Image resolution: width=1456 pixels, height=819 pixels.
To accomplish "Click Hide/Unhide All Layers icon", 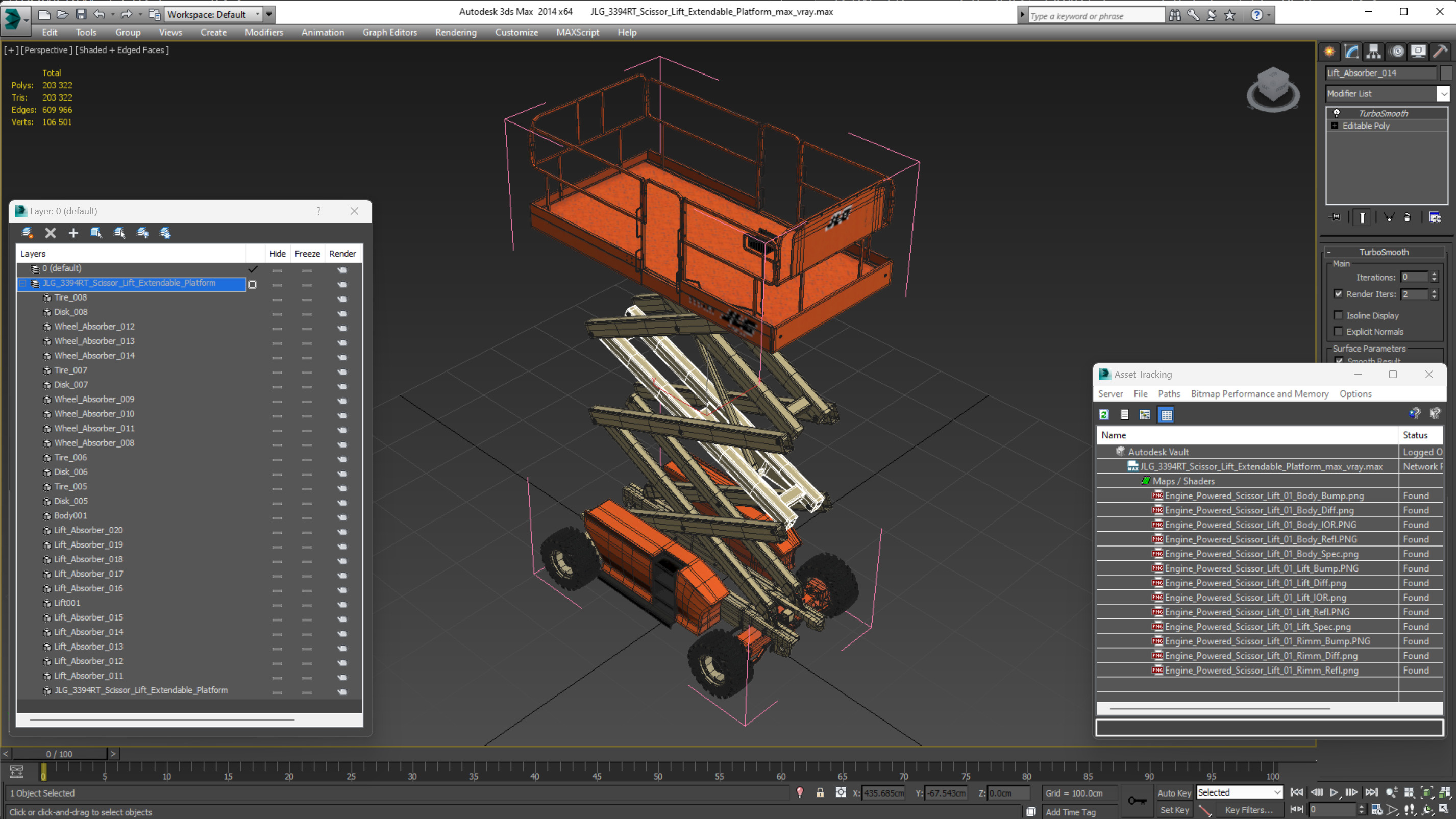I will 142,233.
